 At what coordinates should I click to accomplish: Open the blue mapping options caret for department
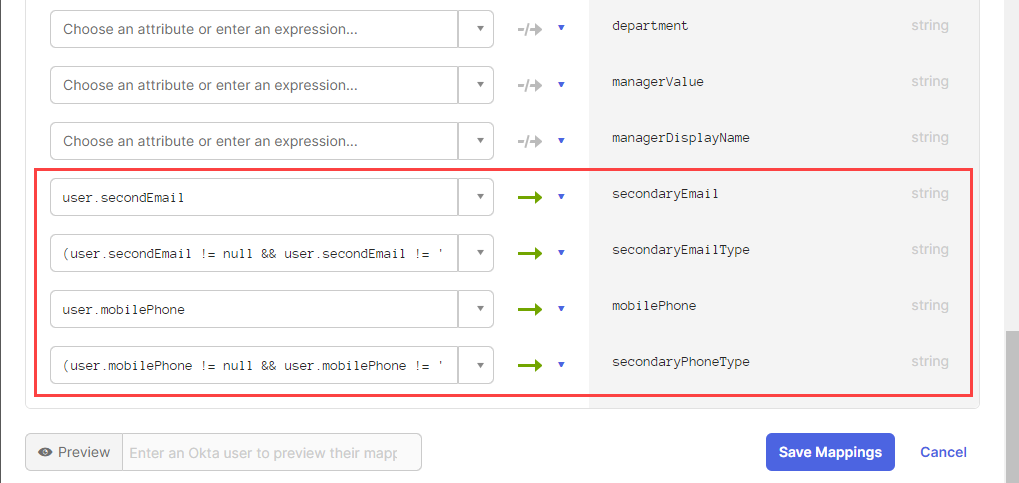pyautogui.click(x=561, y=29)
